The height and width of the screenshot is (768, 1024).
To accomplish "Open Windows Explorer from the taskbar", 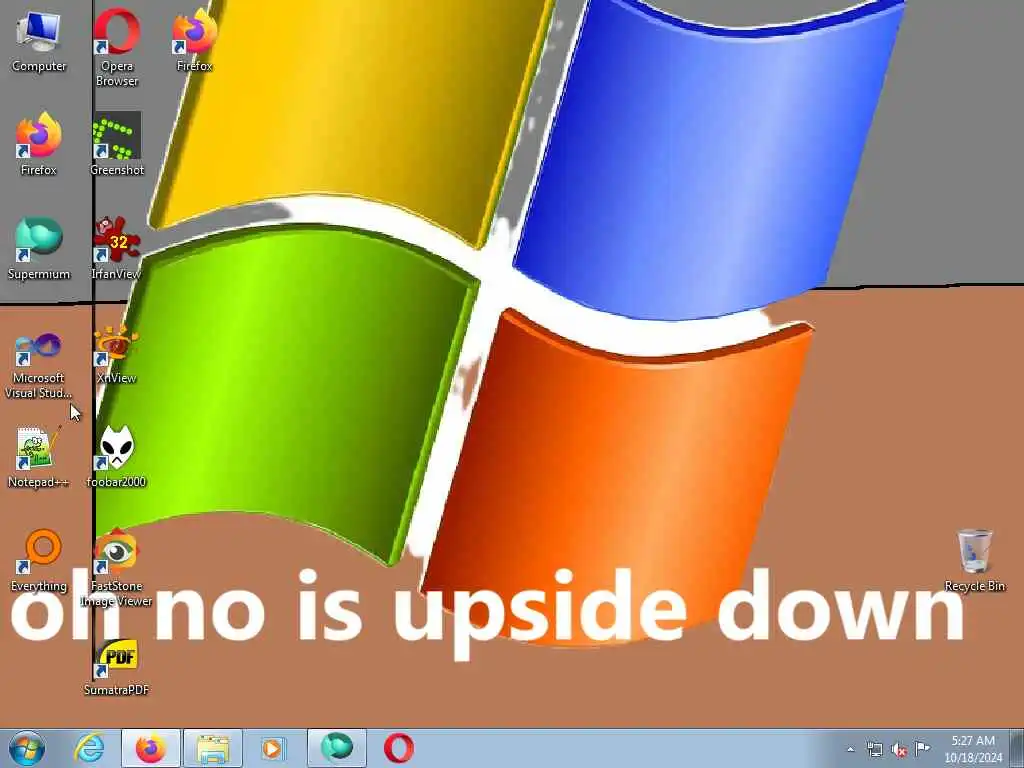I will 213,748.
